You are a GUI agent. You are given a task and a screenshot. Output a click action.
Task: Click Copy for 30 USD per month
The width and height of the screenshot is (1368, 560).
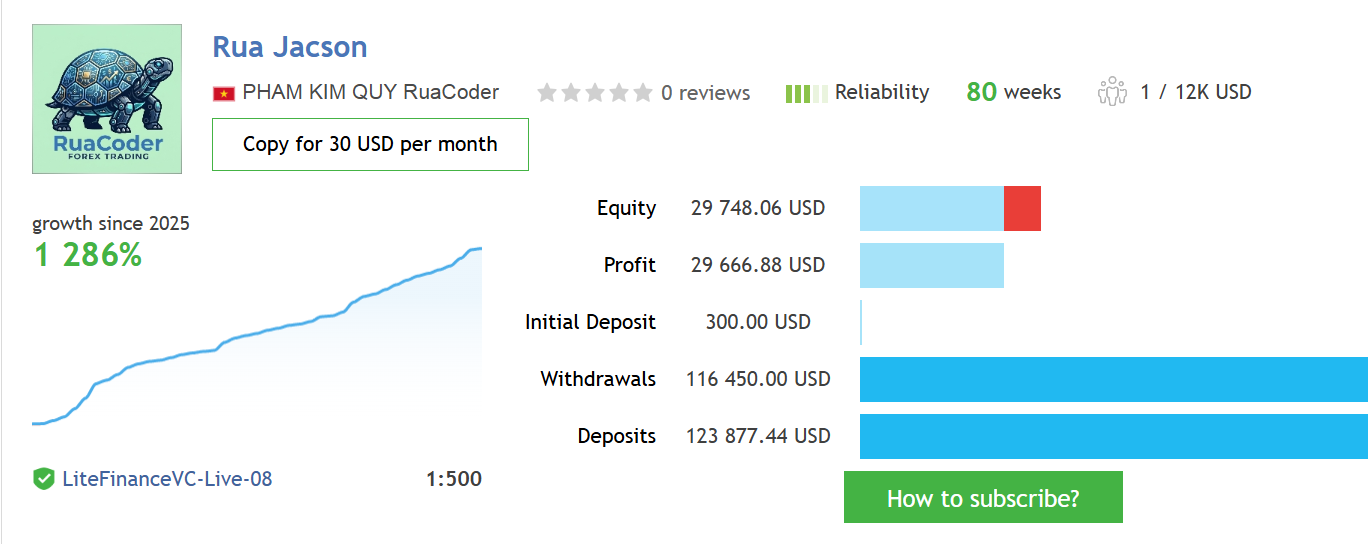tap(370, 144)
